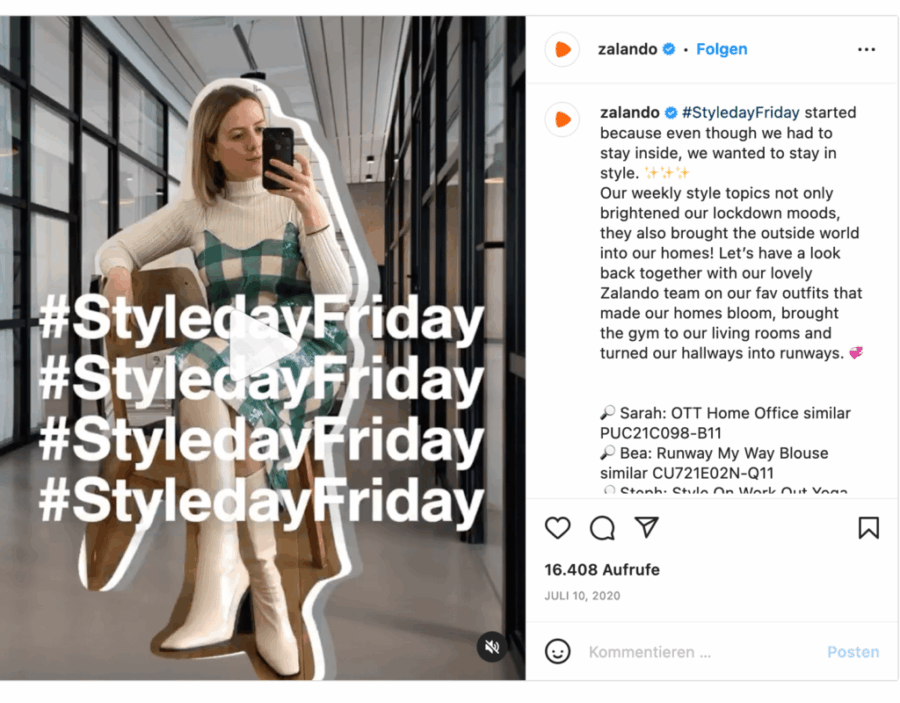Unmute video with the speaker icon
The image size is (900, 703).
492,647
